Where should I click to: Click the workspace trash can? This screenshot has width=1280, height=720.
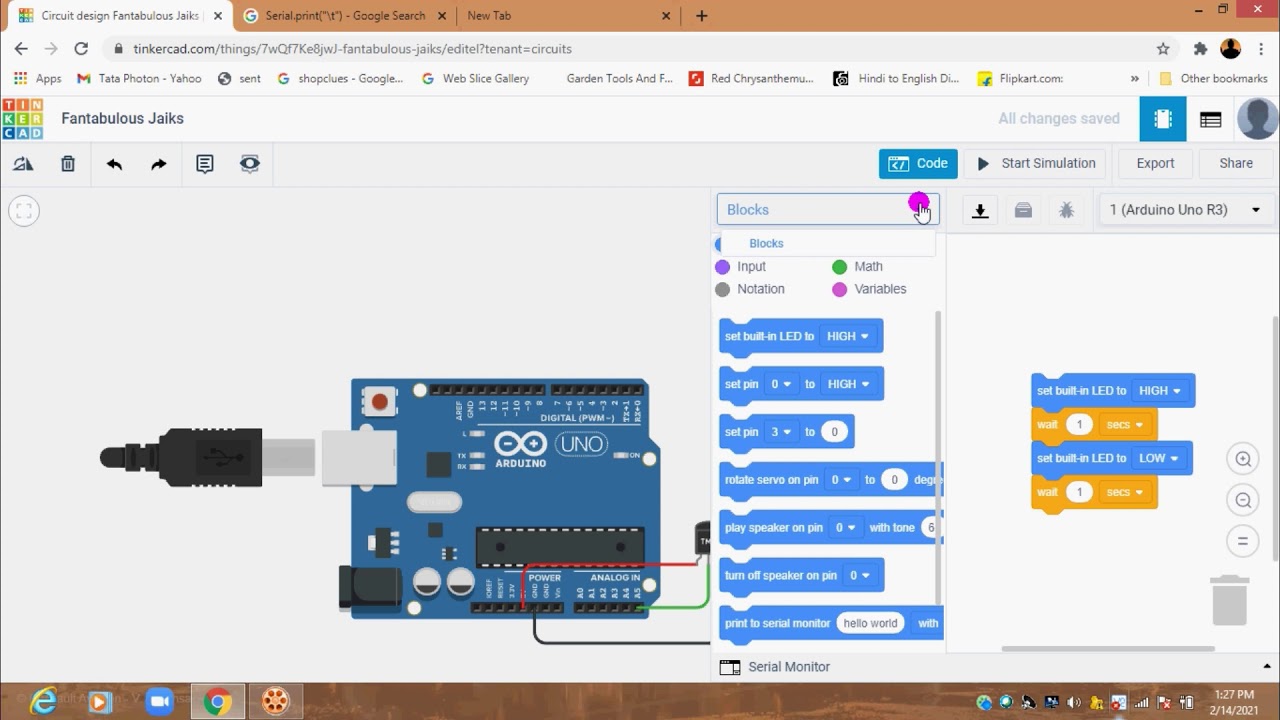point(1230,600)
